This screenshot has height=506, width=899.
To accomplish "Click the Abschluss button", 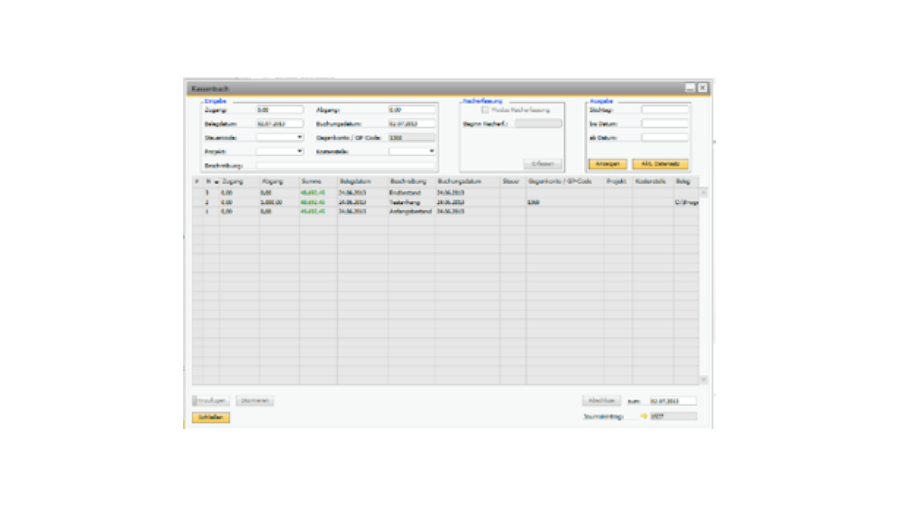I will pyautogui.click(x=603, y=400).
